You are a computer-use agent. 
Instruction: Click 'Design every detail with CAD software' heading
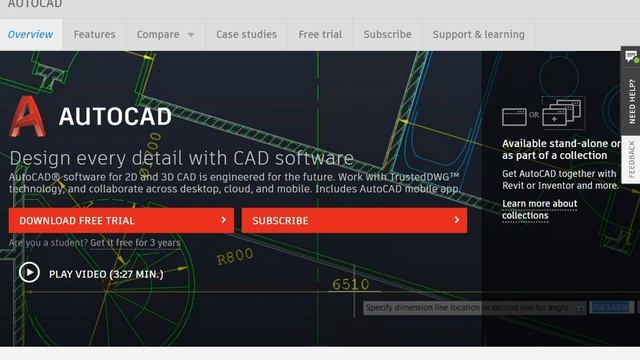click(x=182, y=158)
